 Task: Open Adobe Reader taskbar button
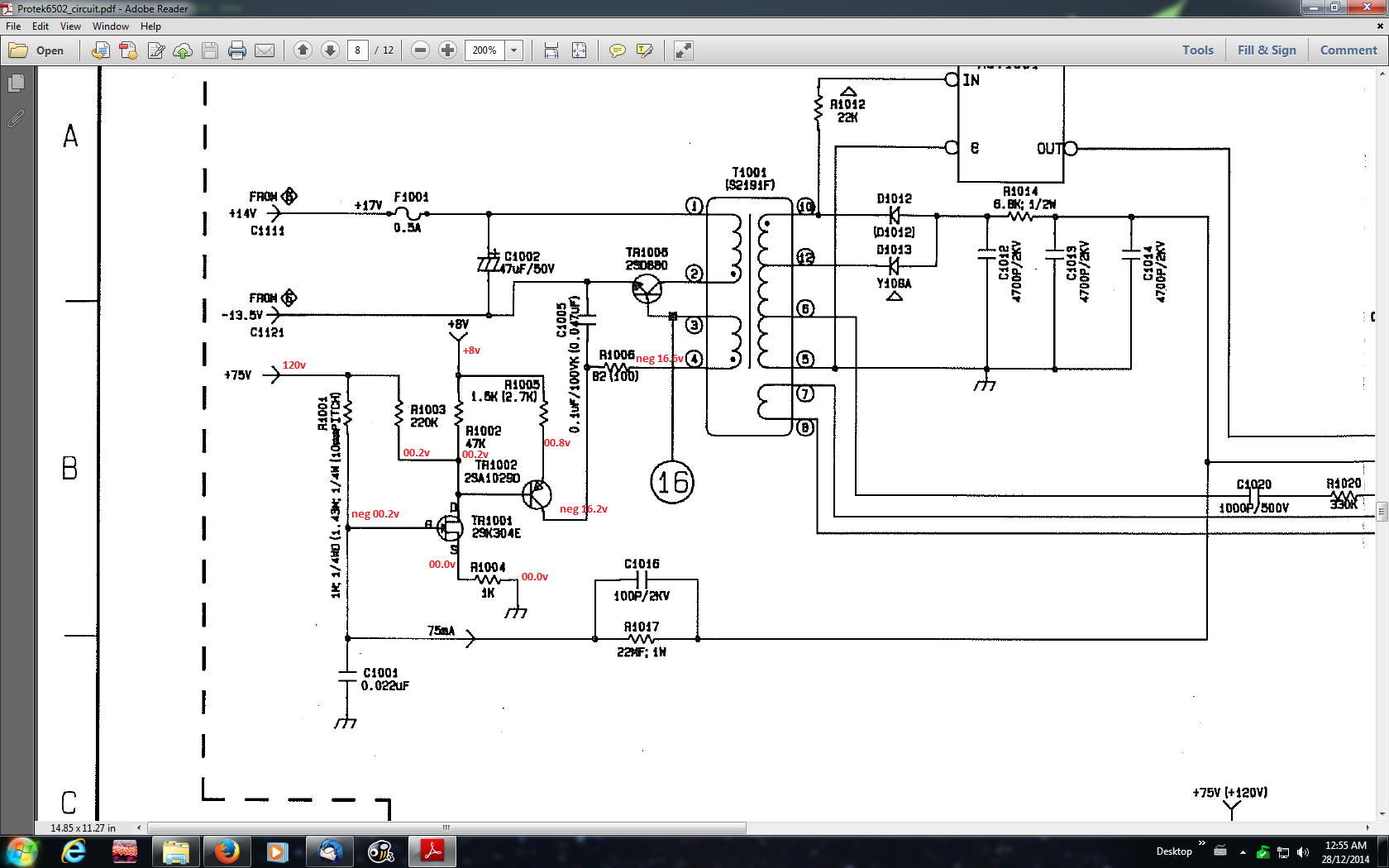[432, 851]
